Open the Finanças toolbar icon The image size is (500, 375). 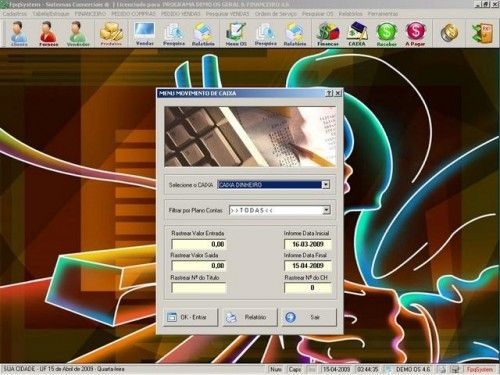328,33
